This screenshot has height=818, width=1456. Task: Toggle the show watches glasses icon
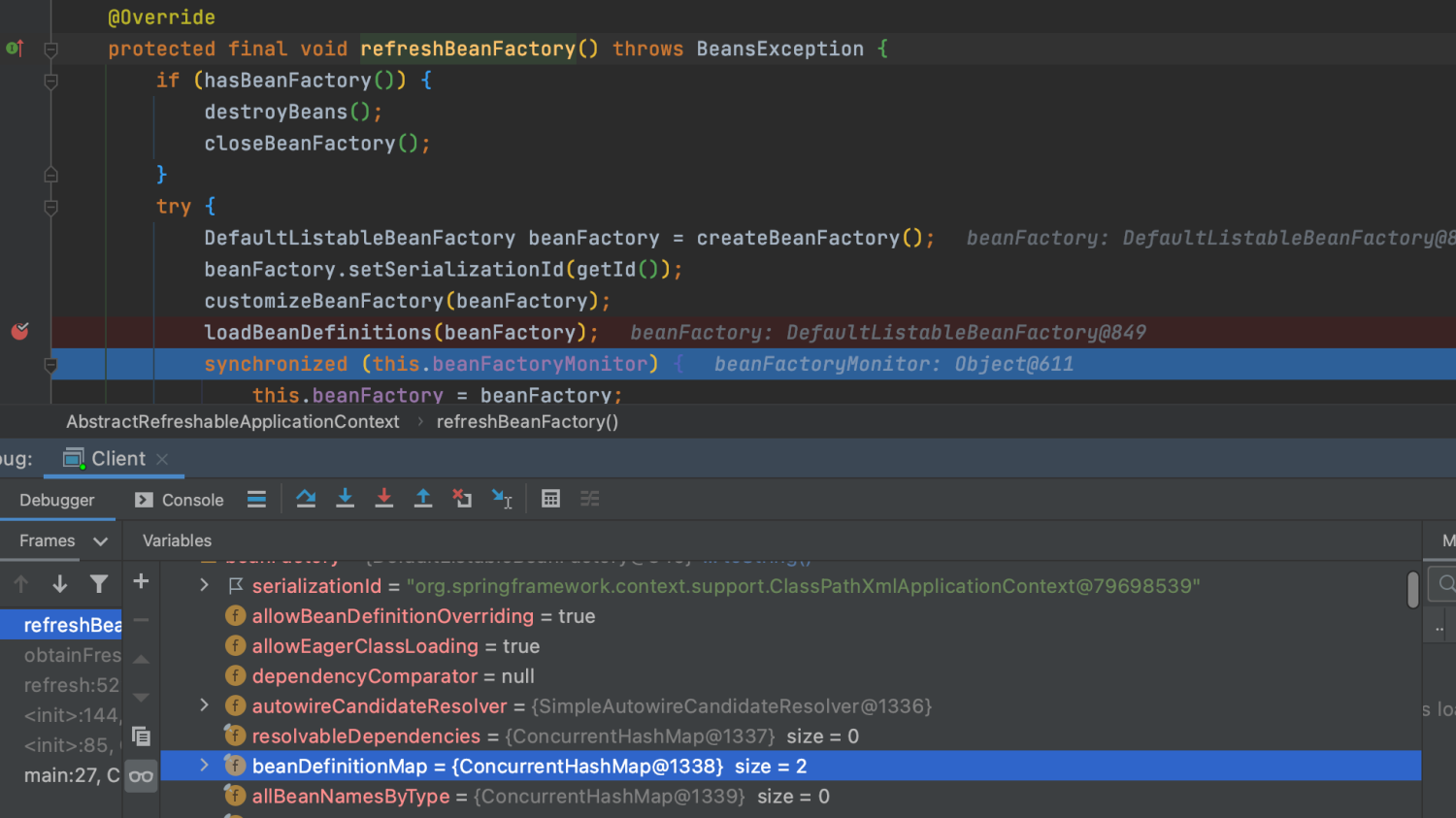(x=141, y=776)
